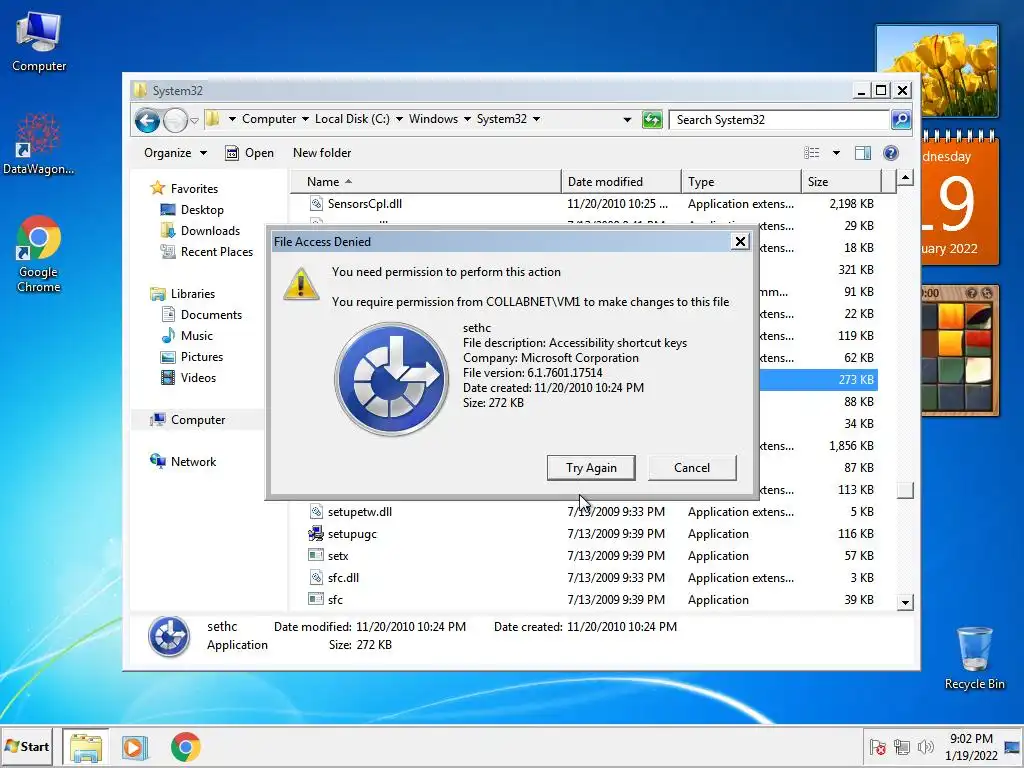Click the Google Chrome desktop shortcut
The image size is (1024, 768).
click(x=39, y=255)
